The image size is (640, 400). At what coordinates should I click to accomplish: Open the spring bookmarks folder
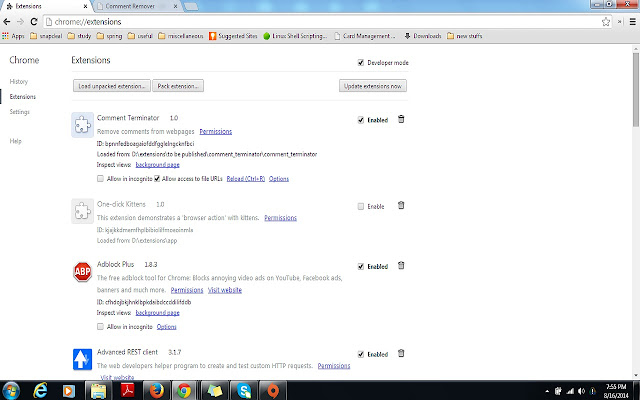tap(109, 36)
